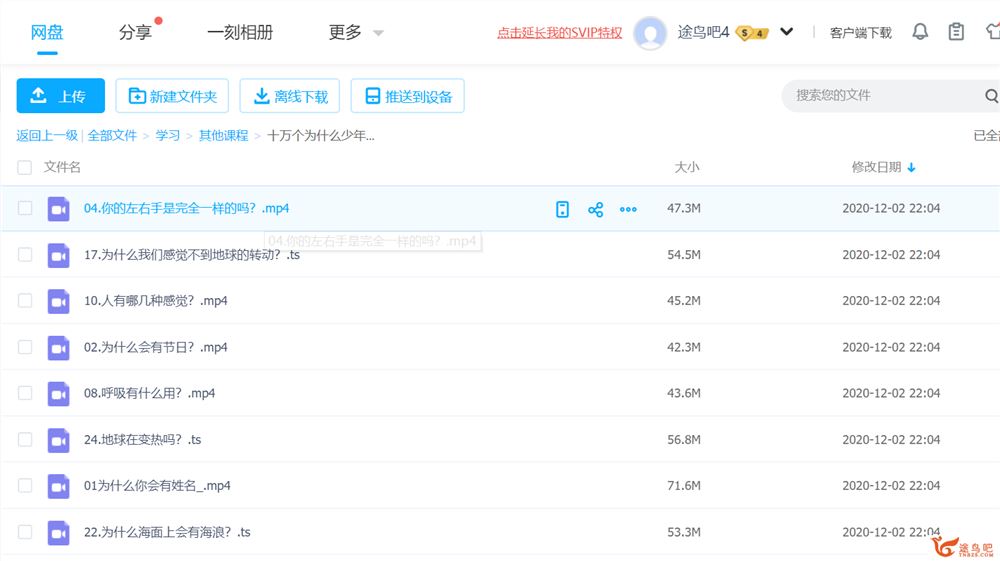Expand the account dropdown arrow next to 途鸟吧4
Viewport: 1000px width, 561px height.
pyautogui.click(x=786, y=32)
